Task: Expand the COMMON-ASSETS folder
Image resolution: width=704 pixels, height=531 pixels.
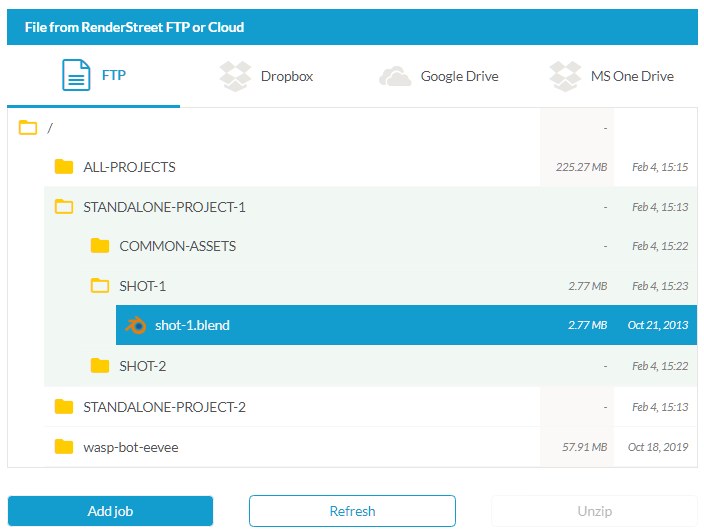Action: 100,246
